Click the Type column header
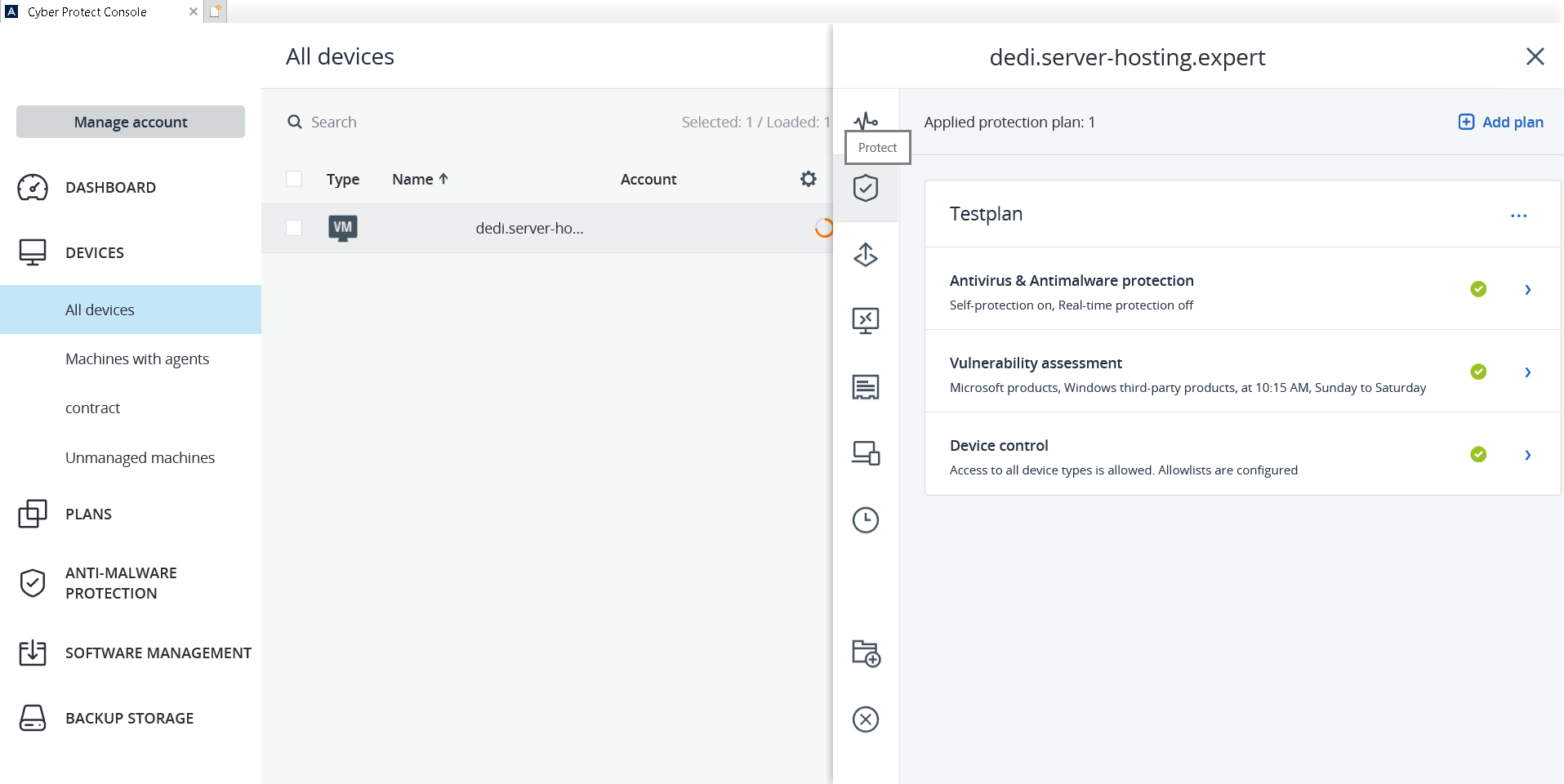The image size is (1564, 784). [343, 180]
